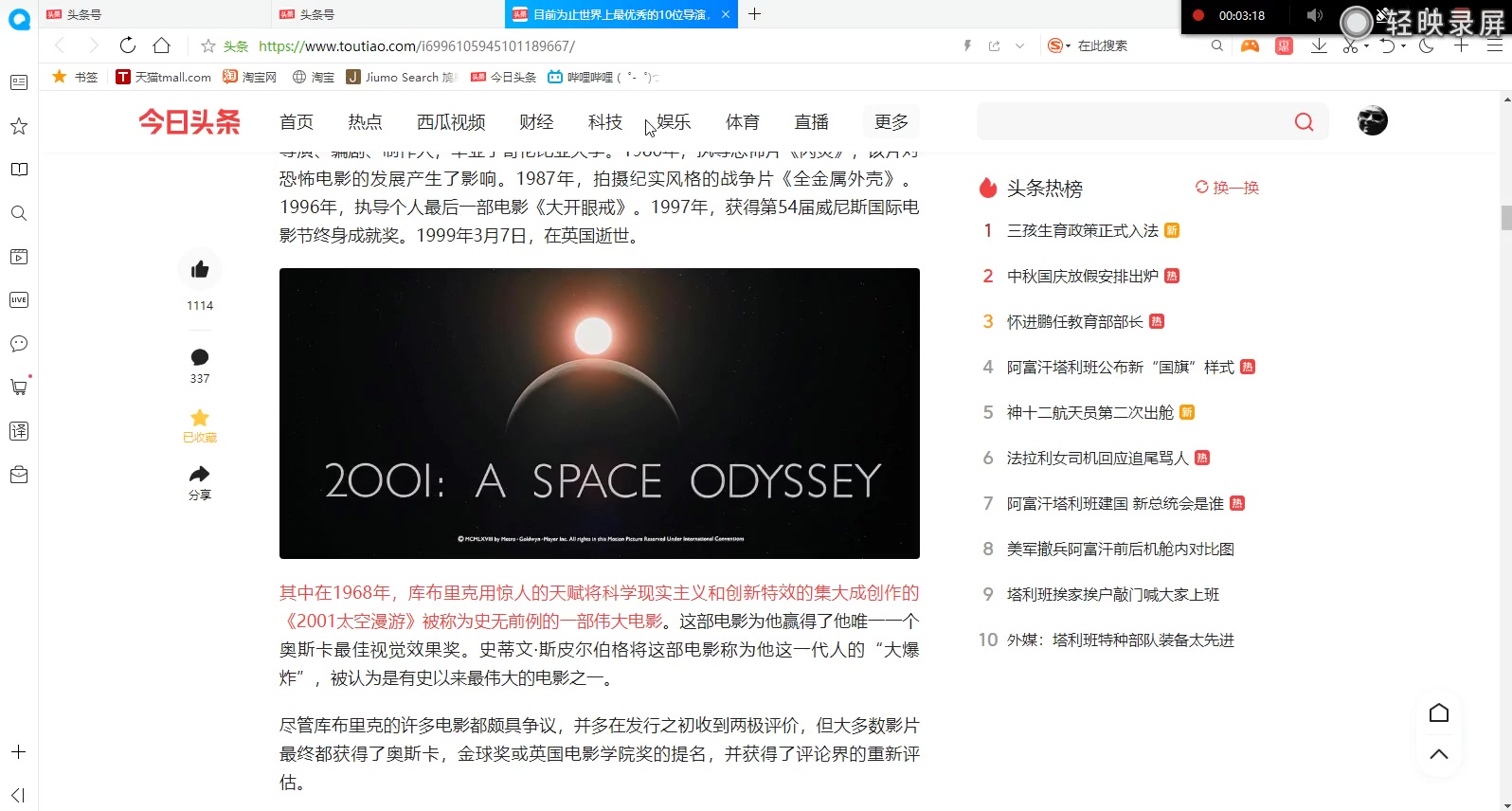
Task: Click the browser address bar URL
Action: pyautogui.click(x=417, y=45)
